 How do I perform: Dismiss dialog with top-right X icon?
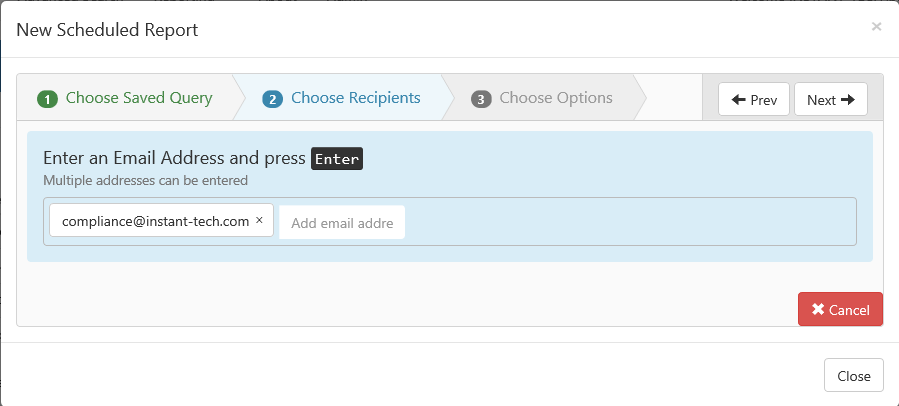pos(876,26)
